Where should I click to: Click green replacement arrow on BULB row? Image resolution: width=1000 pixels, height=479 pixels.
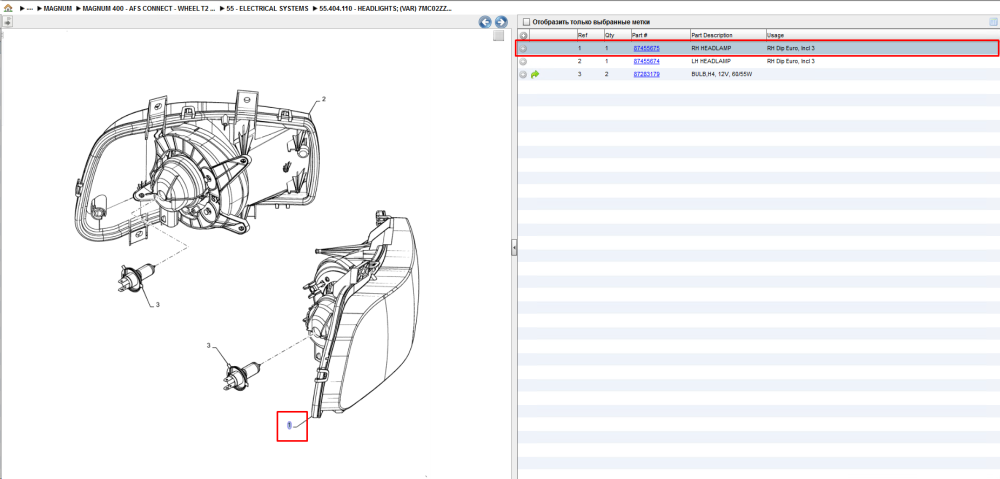click(x=535, y=75)
